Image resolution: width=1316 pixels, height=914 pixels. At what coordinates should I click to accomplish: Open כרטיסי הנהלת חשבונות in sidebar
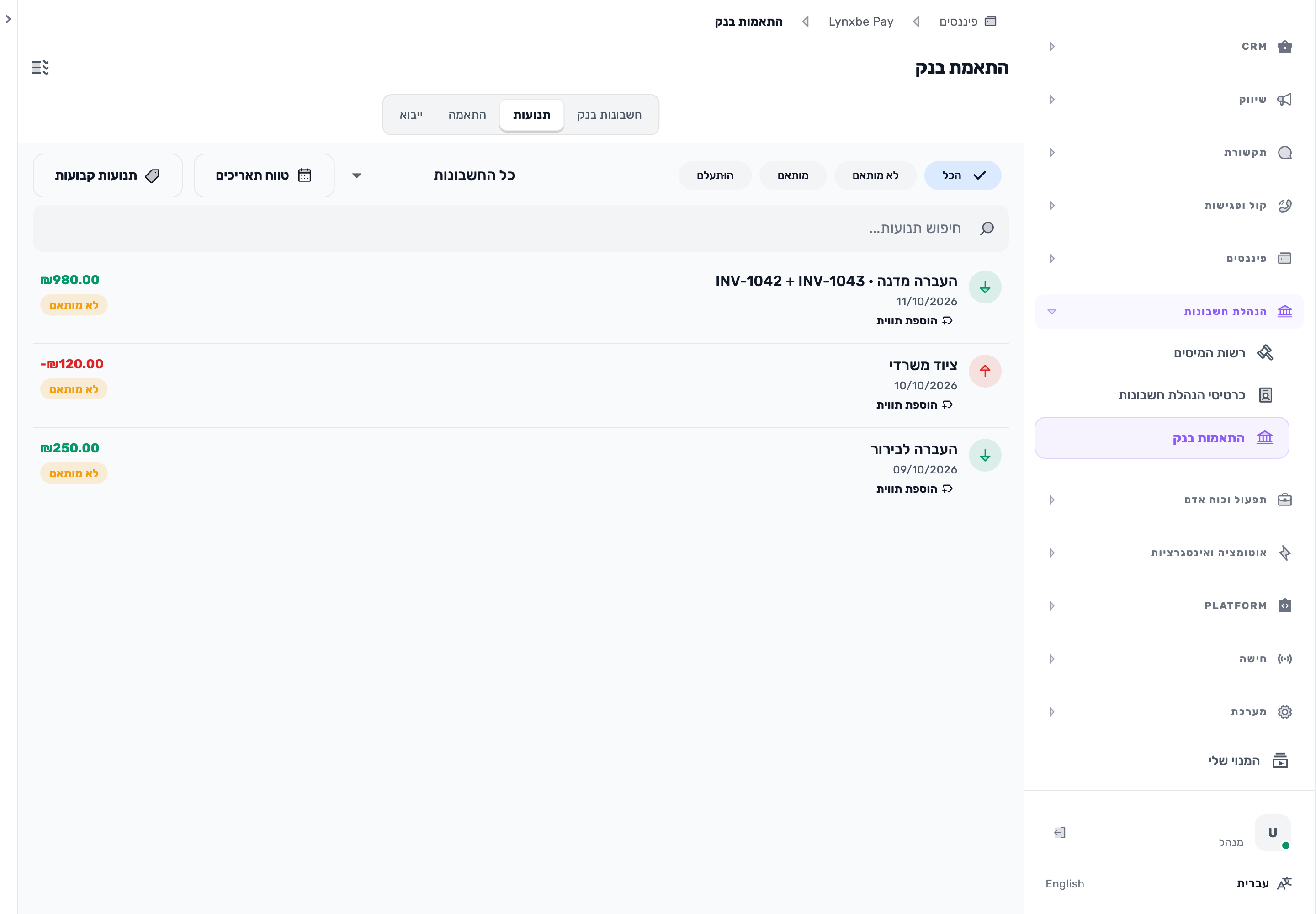tap(1162, 395)
